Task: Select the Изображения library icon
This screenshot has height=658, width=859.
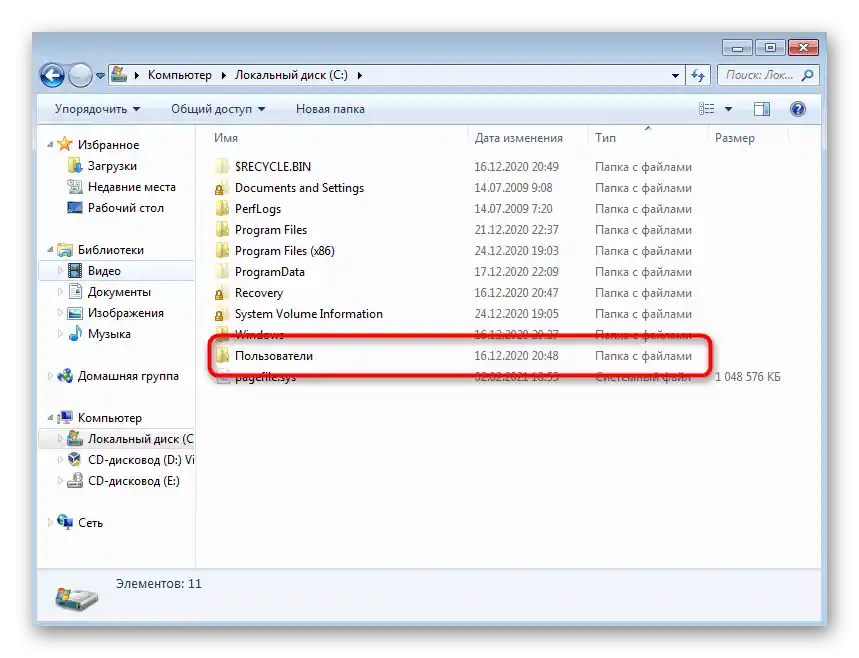Action: pos(75,313)
